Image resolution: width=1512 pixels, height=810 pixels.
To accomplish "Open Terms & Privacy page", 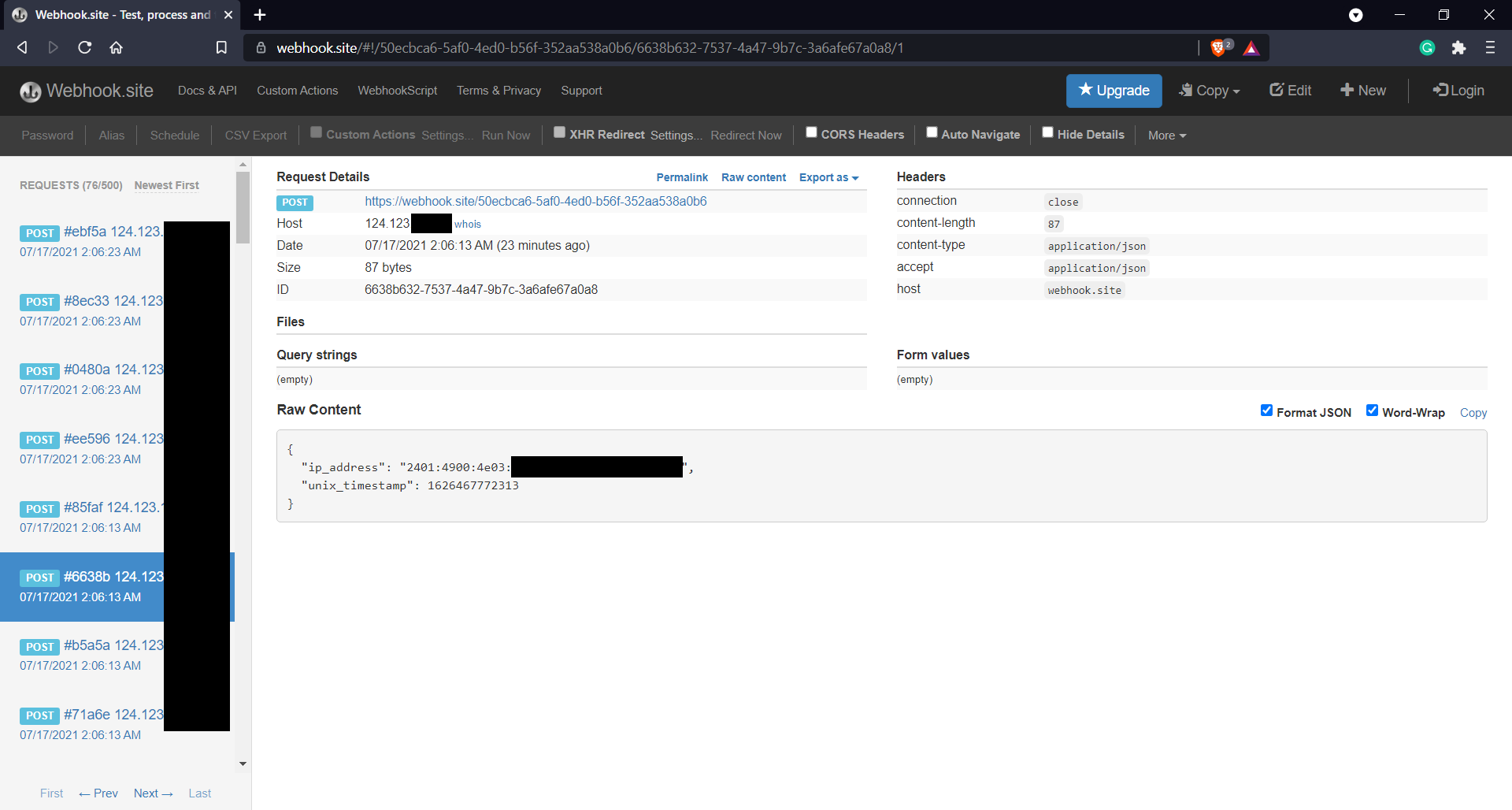I will coord(498,91).
